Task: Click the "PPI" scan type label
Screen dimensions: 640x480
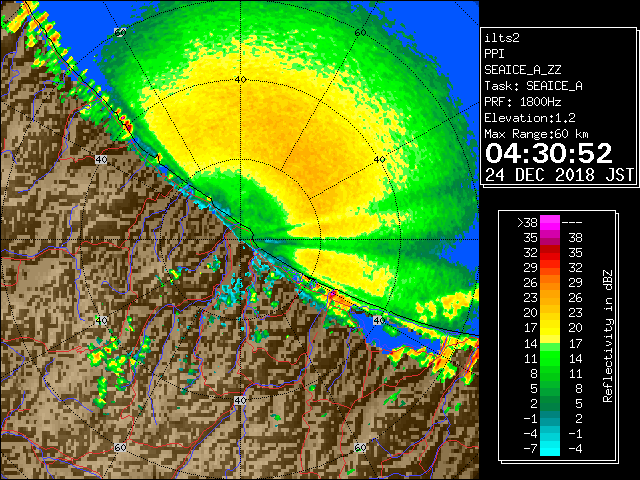Action: pyautogui.click(x=494, y=54)
